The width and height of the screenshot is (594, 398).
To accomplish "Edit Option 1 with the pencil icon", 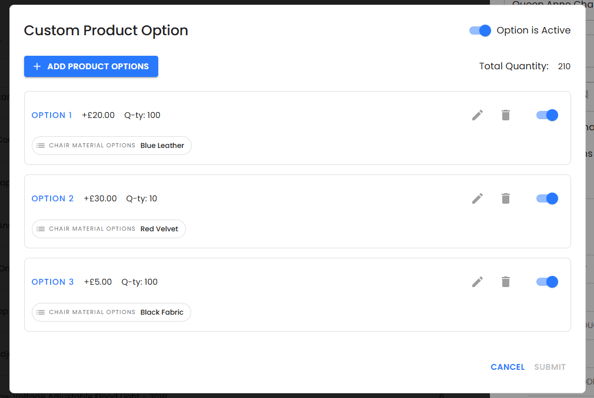I will coord(477,115).
